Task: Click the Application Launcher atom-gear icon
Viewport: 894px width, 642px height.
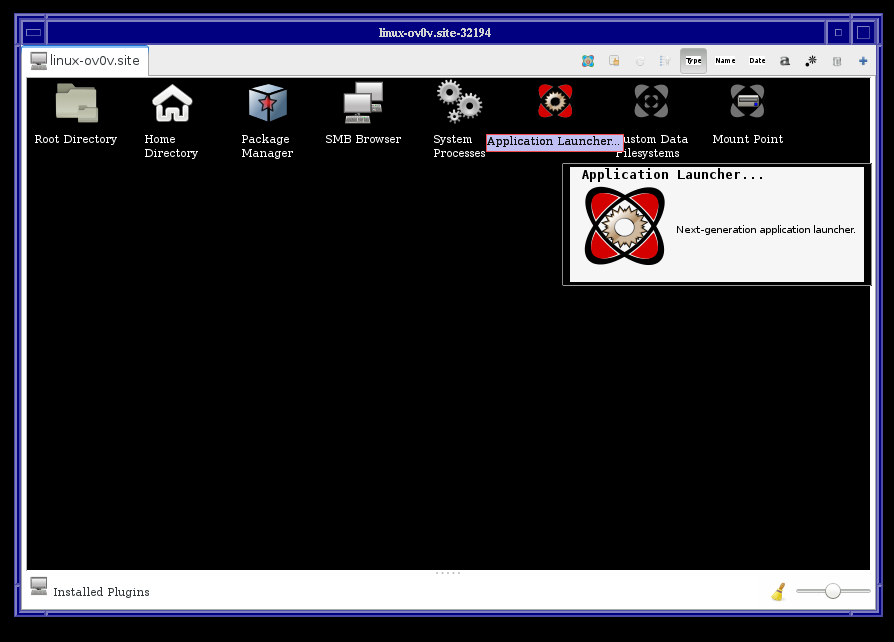Action: [x=555, y=101]
